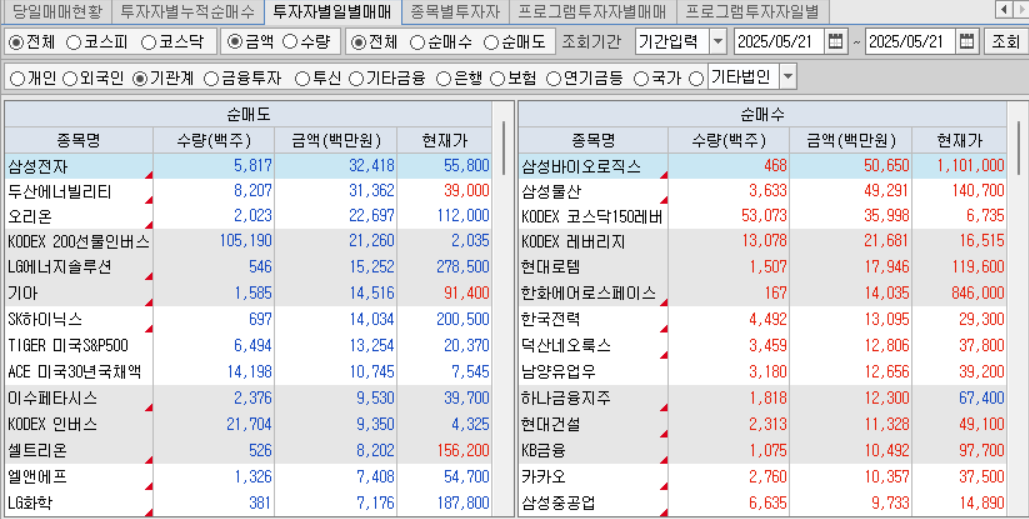Select the 셀트리온 row
The width and height of the screenshot is (1029, 519).
click(x=248, y=451)
